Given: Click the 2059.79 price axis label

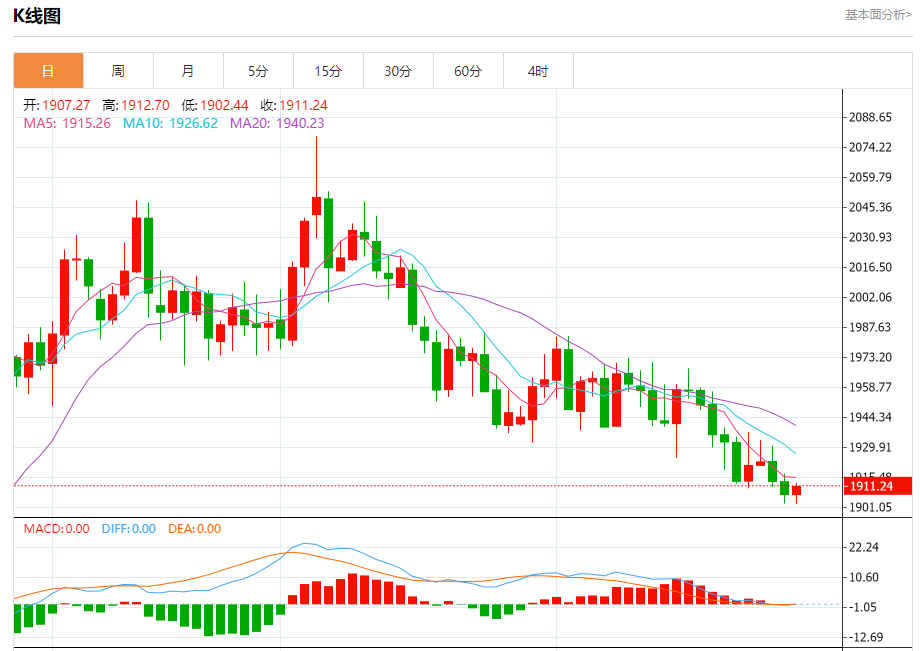Looking at the screenshot, I should point(870,177).
